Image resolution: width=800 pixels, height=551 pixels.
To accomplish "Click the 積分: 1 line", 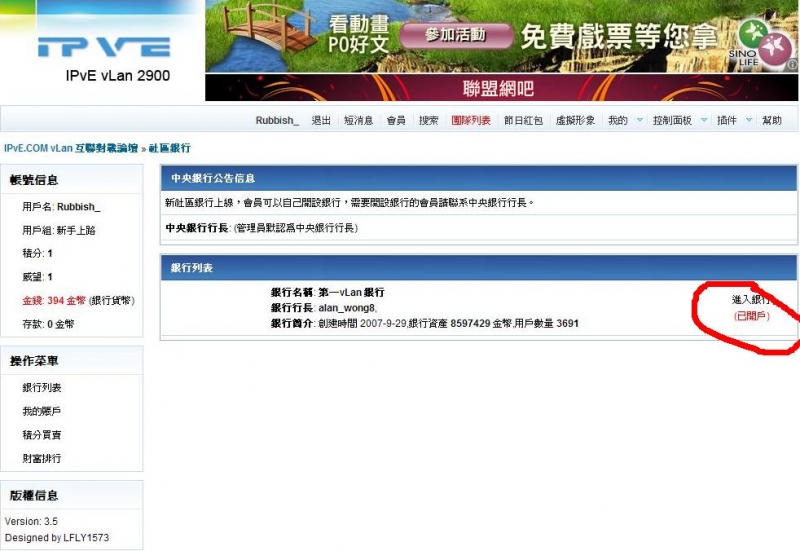I will point(37,254).
